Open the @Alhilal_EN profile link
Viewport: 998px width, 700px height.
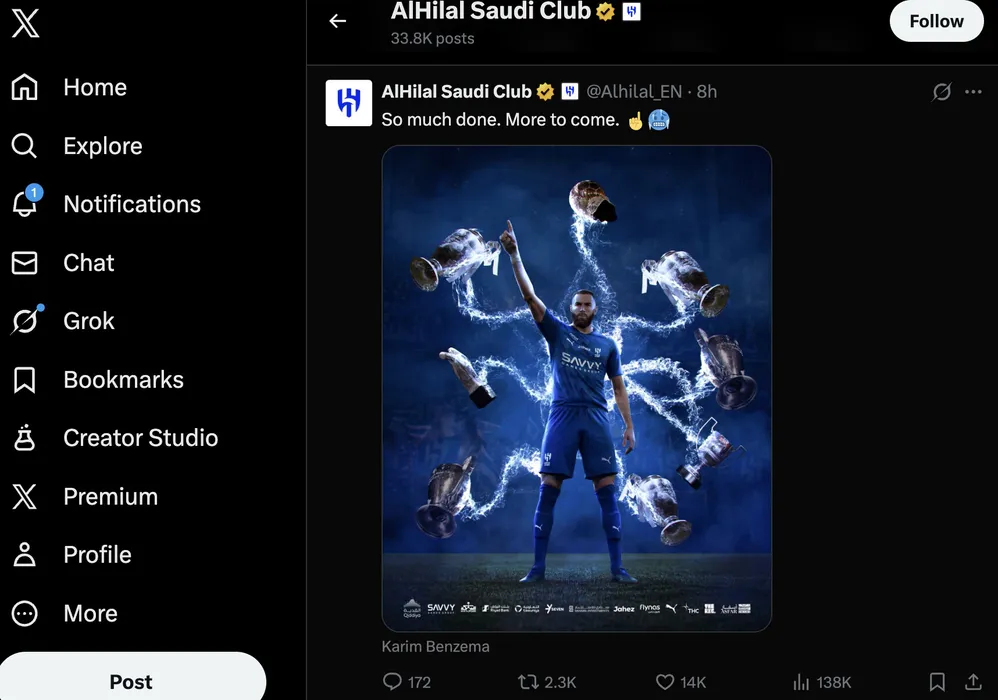tap(634, 92)
